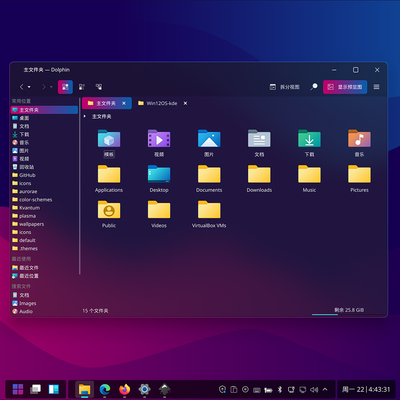Open system settings gear on taskbar
The height and width of the screenshot is (400, 400).
coord(144,389)
